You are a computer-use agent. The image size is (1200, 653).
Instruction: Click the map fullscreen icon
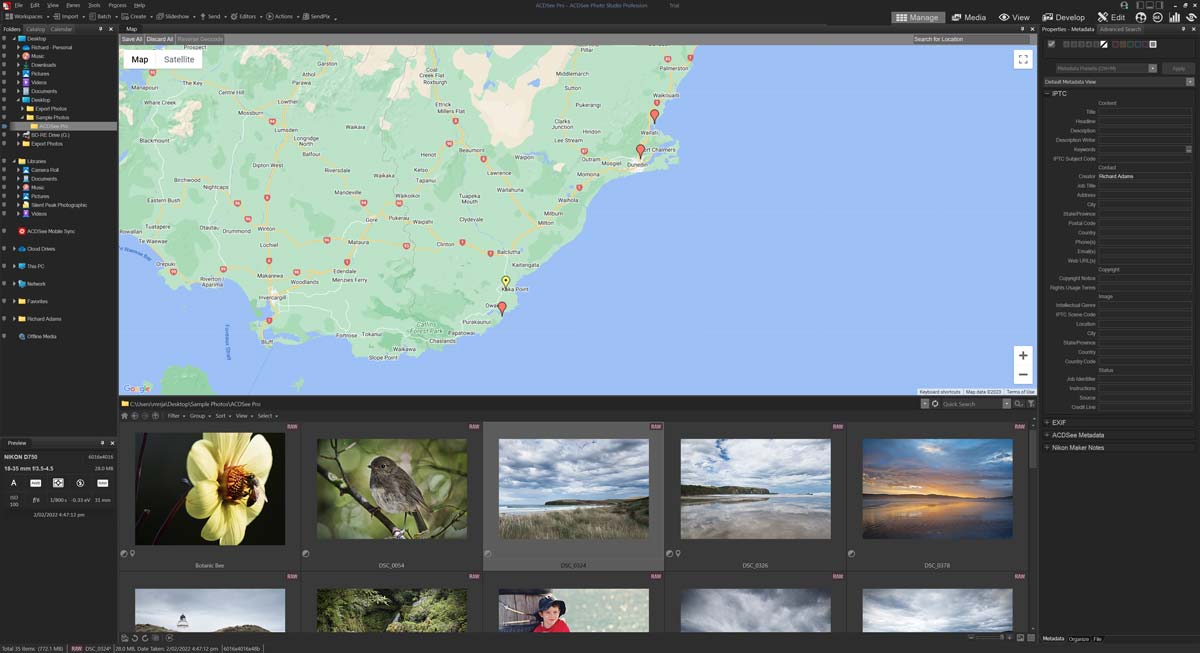[x=1022, y=60]
